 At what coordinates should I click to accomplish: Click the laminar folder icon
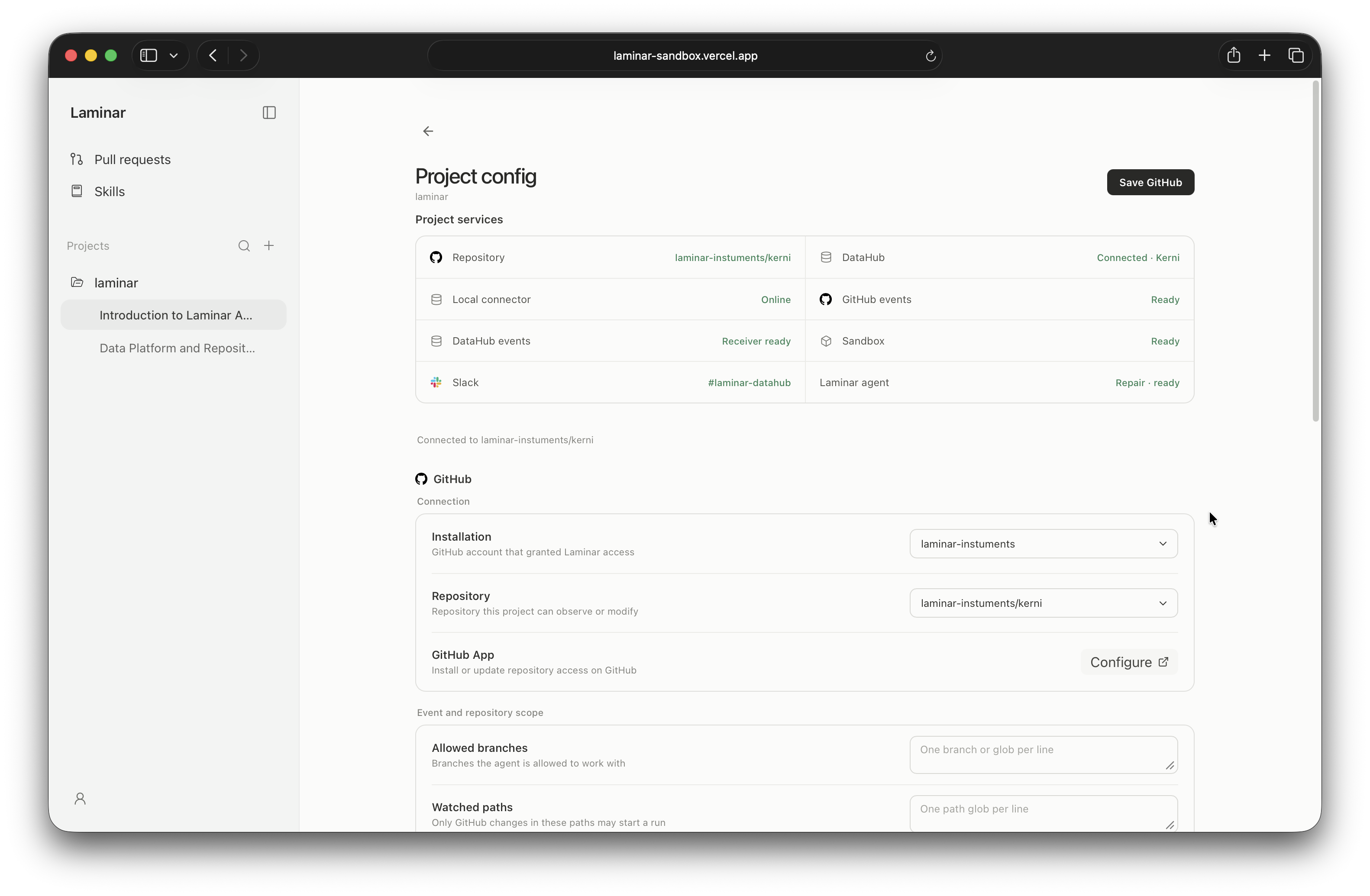[77, 282]
